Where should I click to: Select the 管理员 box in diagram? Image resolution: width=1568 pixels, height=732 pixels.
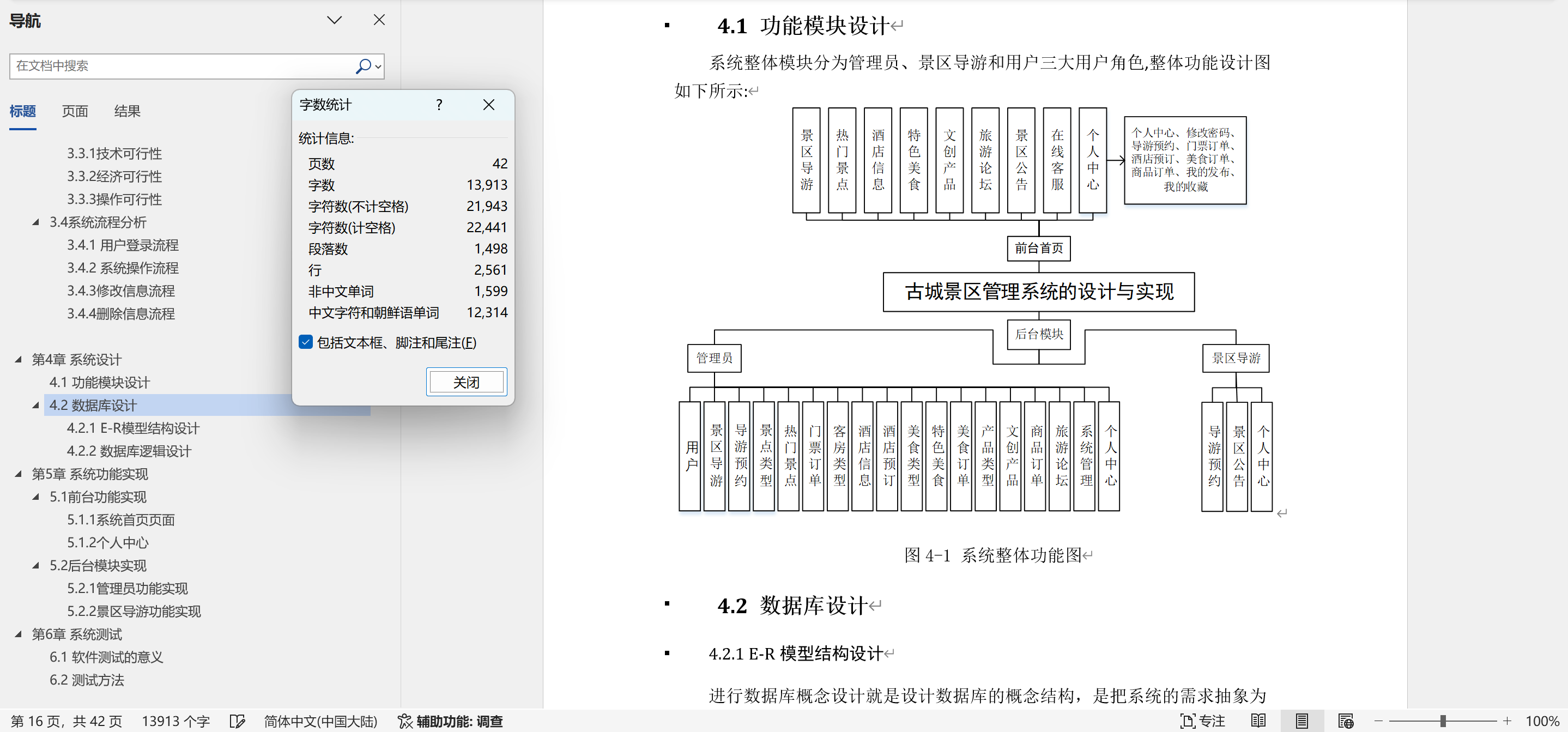click(x=714, y=358)
